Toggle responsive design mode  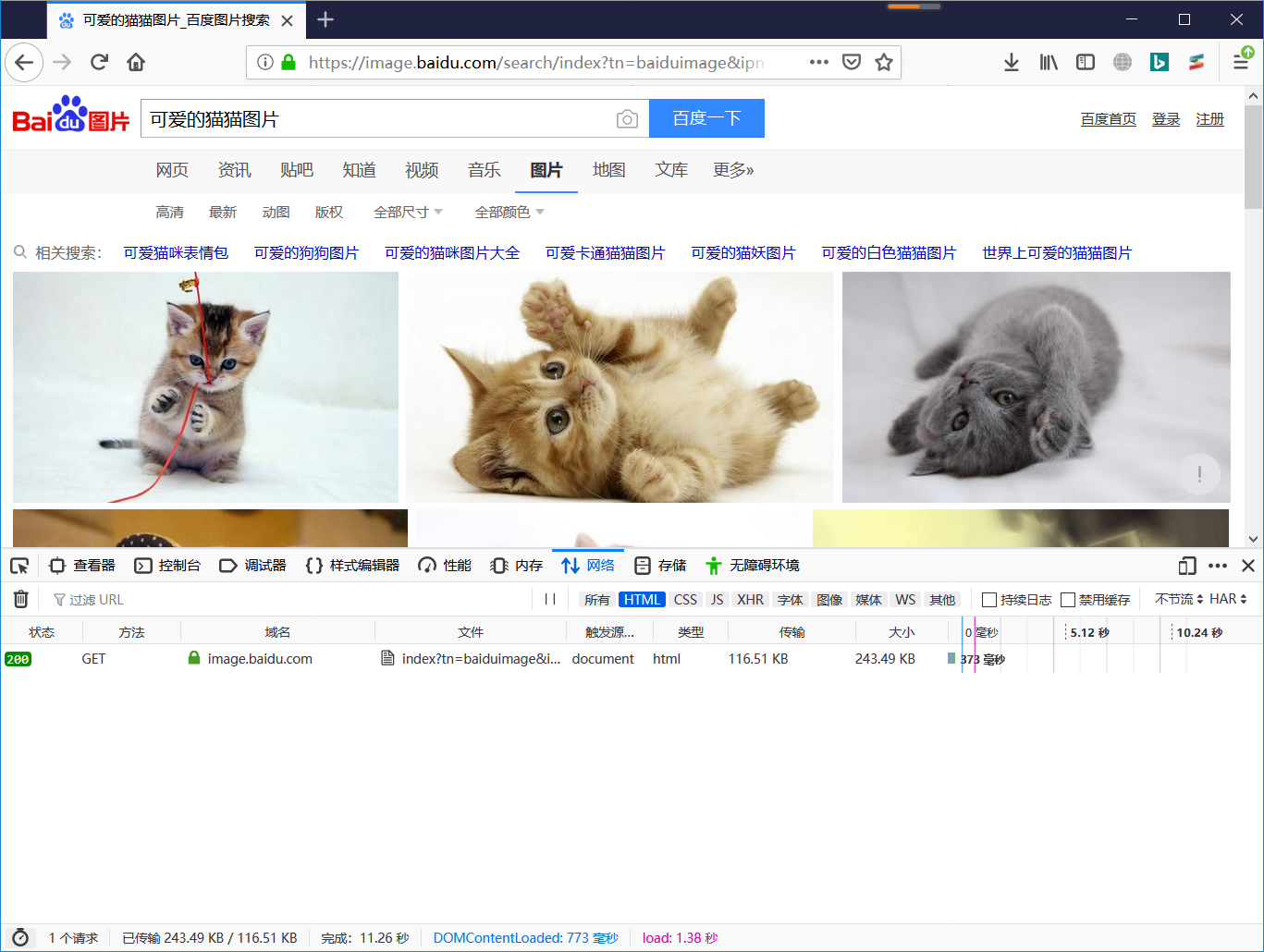coord(1187,566)
